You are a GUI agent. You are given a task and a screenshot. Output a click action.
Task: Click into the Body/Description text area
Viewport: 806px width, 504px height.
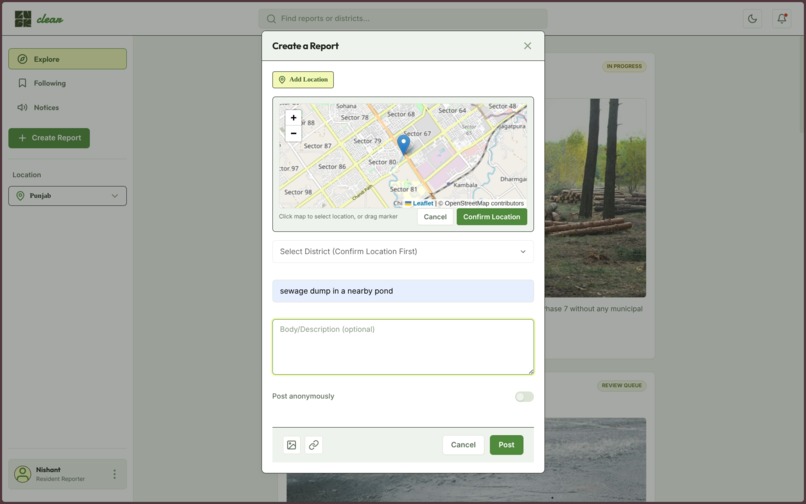[403, 347]
